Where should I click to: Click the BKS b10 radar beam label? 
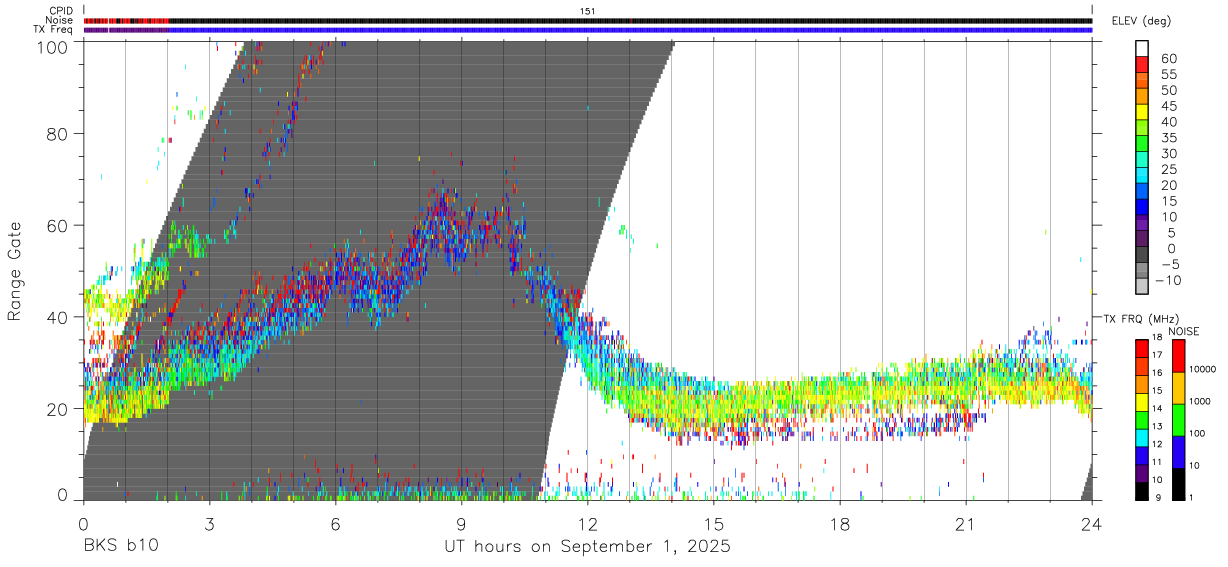[x=119, y=546]
